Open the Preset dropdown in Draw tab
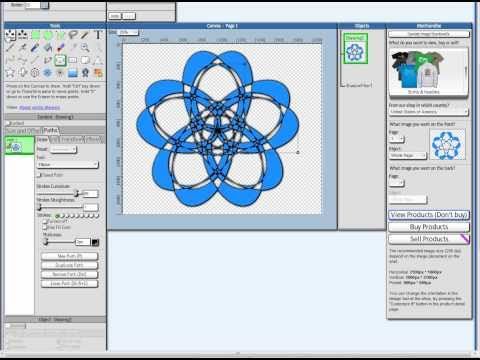 coord(64,149)
